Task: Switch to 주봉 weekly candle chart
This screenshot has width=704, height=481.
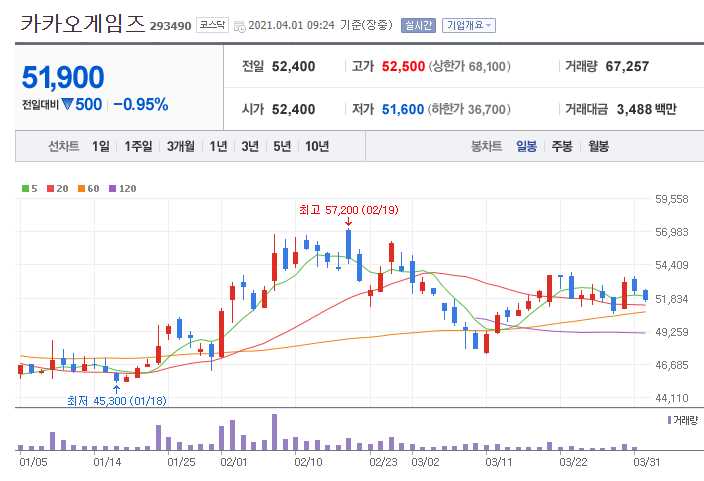Action: [562, 146]
